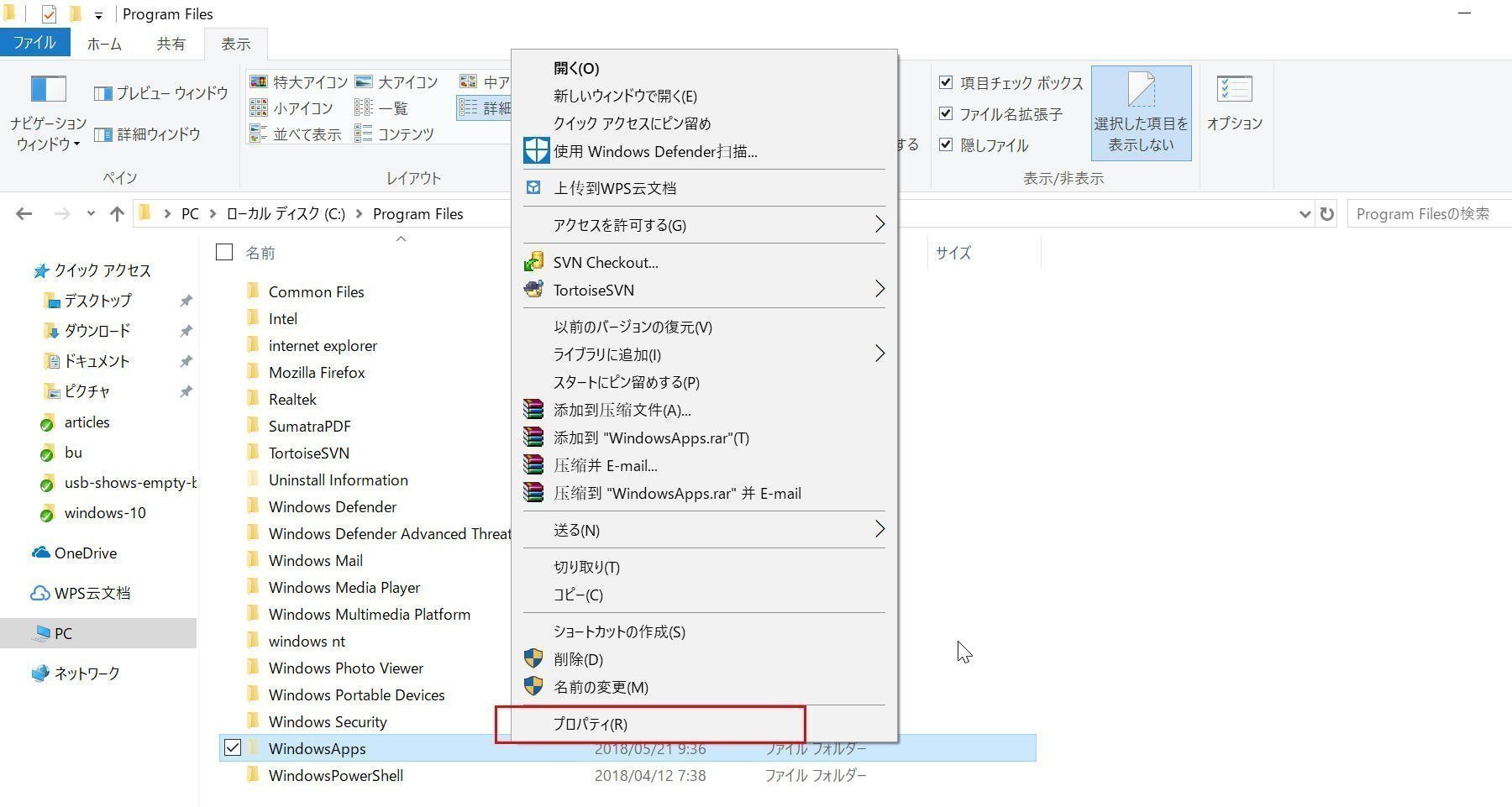Add to archive (添加到压缩文件) via WinRAR

coord(704,410)
